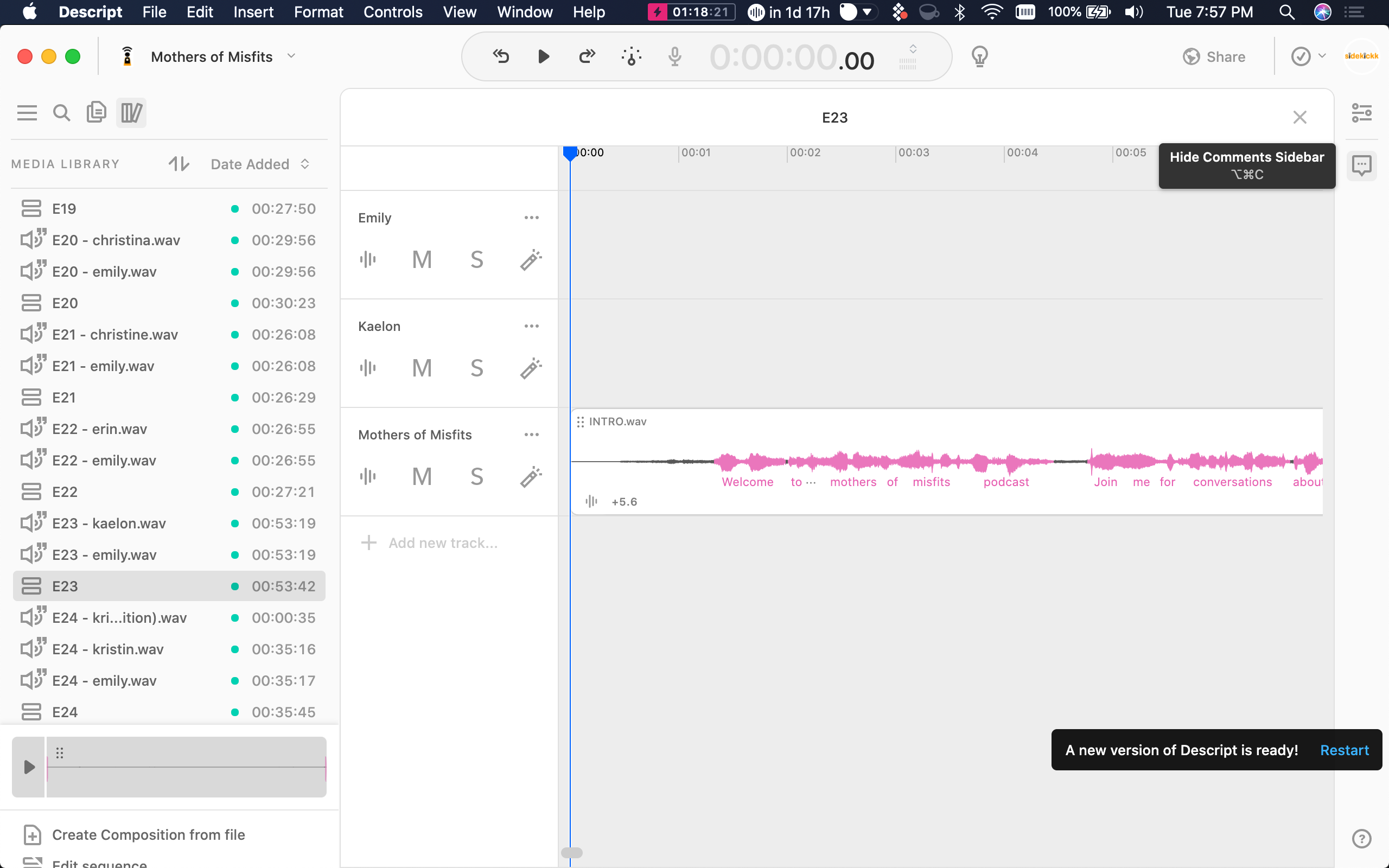The image size is (1389, 868).
Task: Solo the Mothers of Misfits track
Action: [476, 476]
